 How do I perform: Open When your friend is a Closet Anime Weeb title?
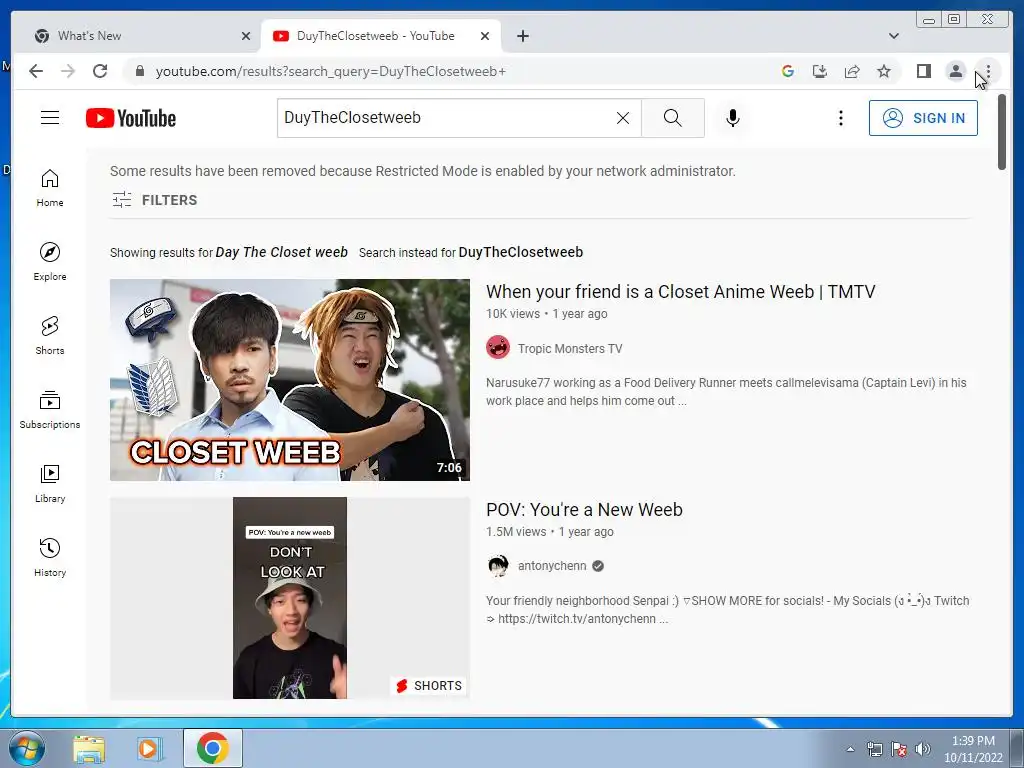pyautogui.click(x=680, y=291)
